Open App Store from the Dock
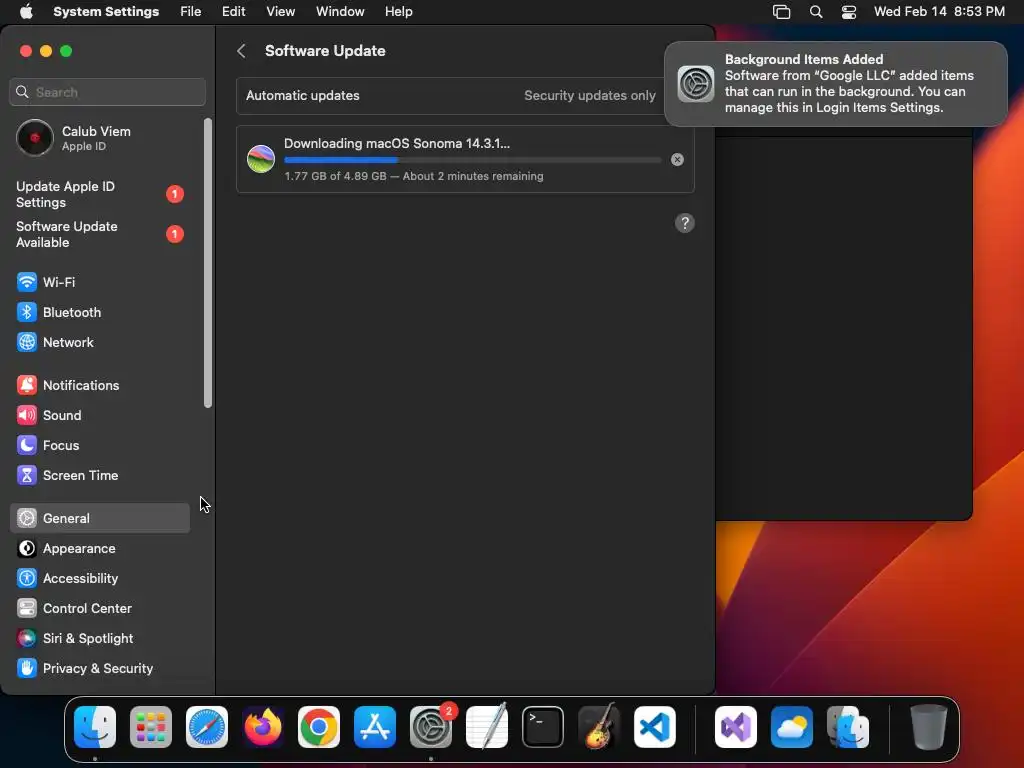This screenshot has height=768, width=1024. coord(375,727)
